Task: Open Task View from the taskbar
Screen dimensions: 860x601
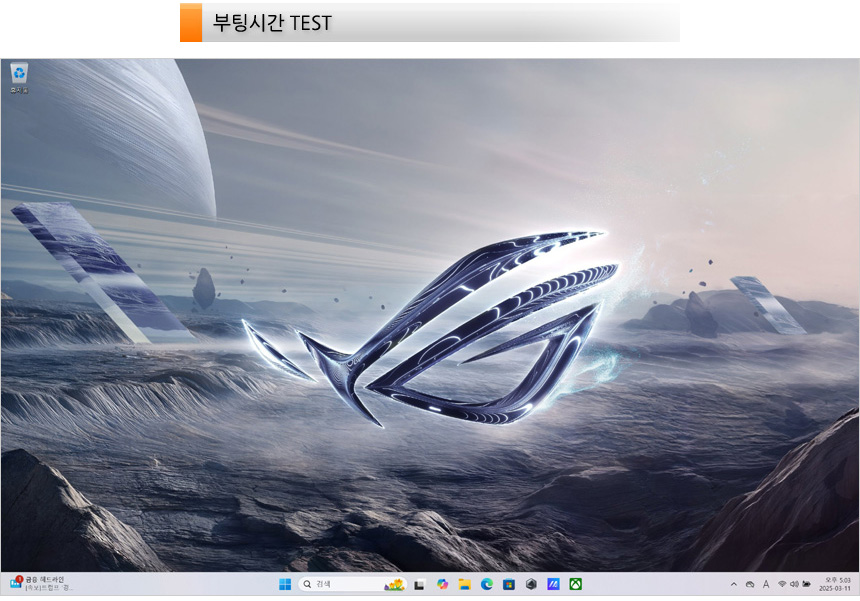Action: 421,584
